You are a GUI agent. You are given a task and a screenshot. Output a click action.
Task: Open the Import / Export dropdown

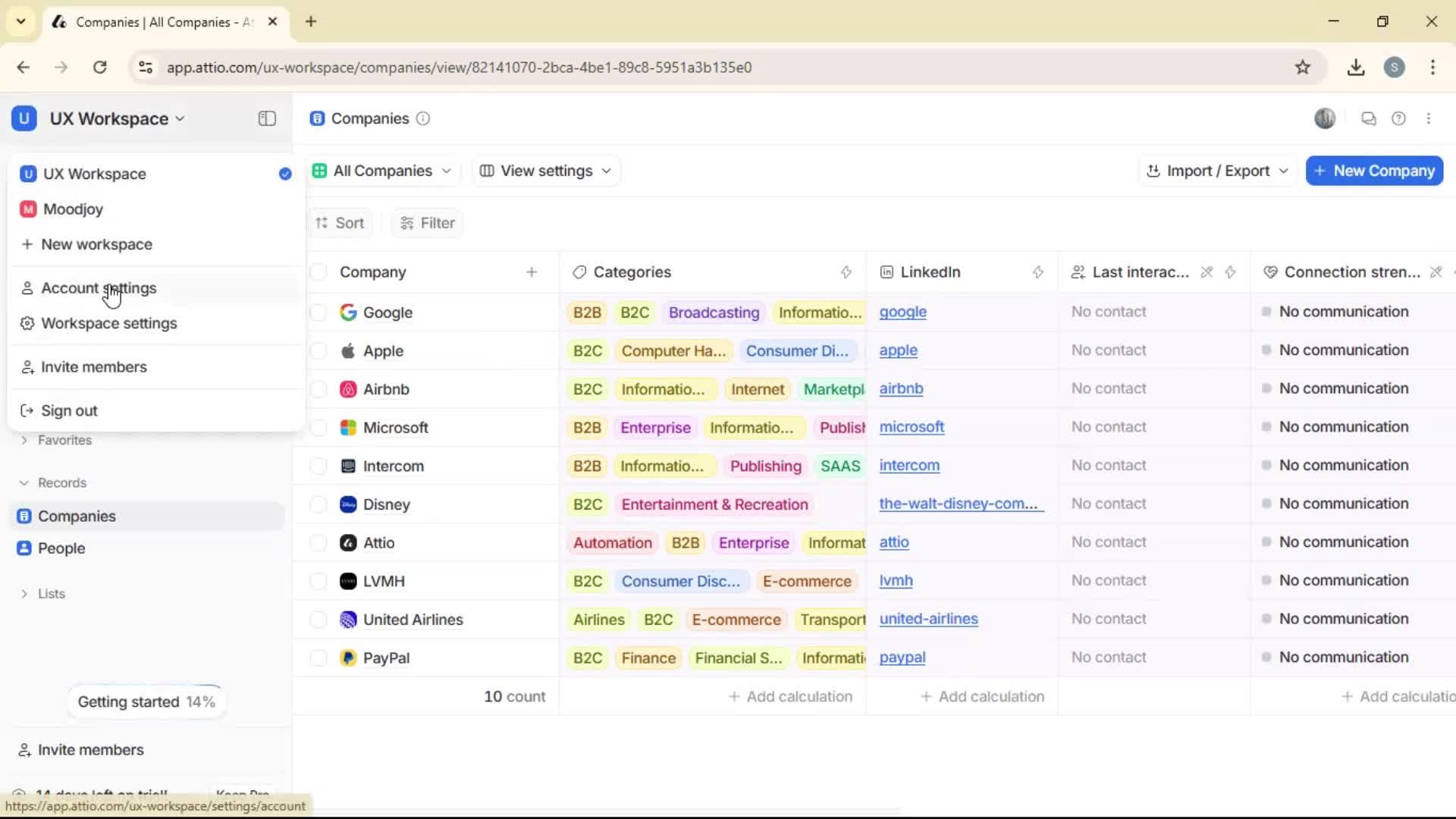[1217, 171]
